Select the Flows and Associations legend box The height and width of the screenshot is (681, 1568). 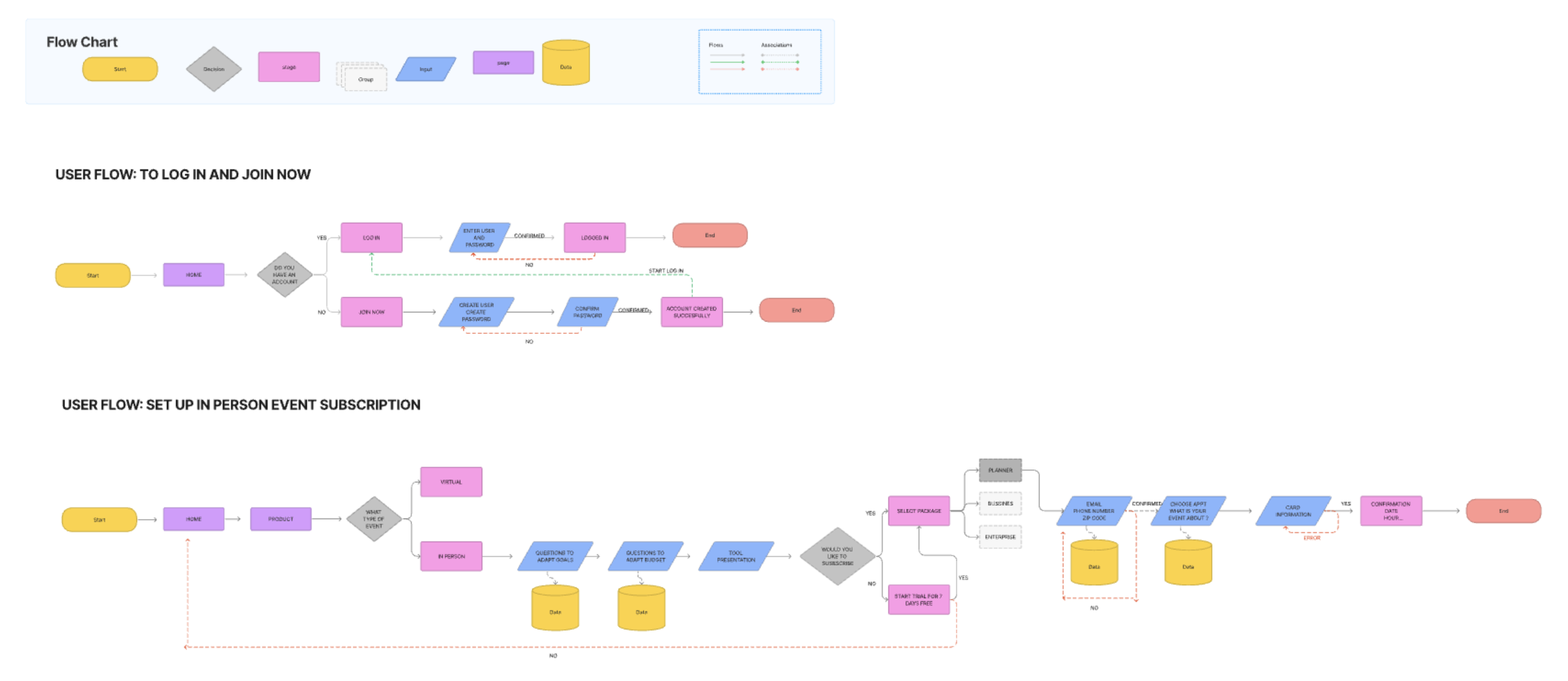click(759, 62)
